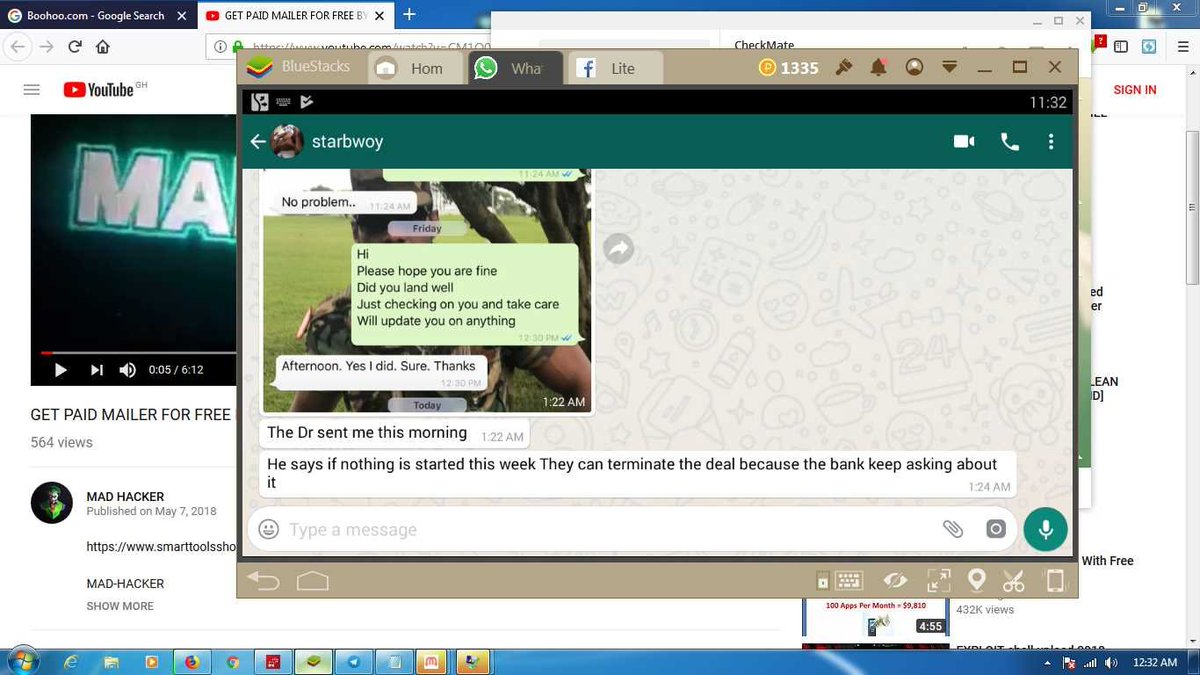Go back in the browser
This screenshot has width=1200, height=675.
click(18, 47)
